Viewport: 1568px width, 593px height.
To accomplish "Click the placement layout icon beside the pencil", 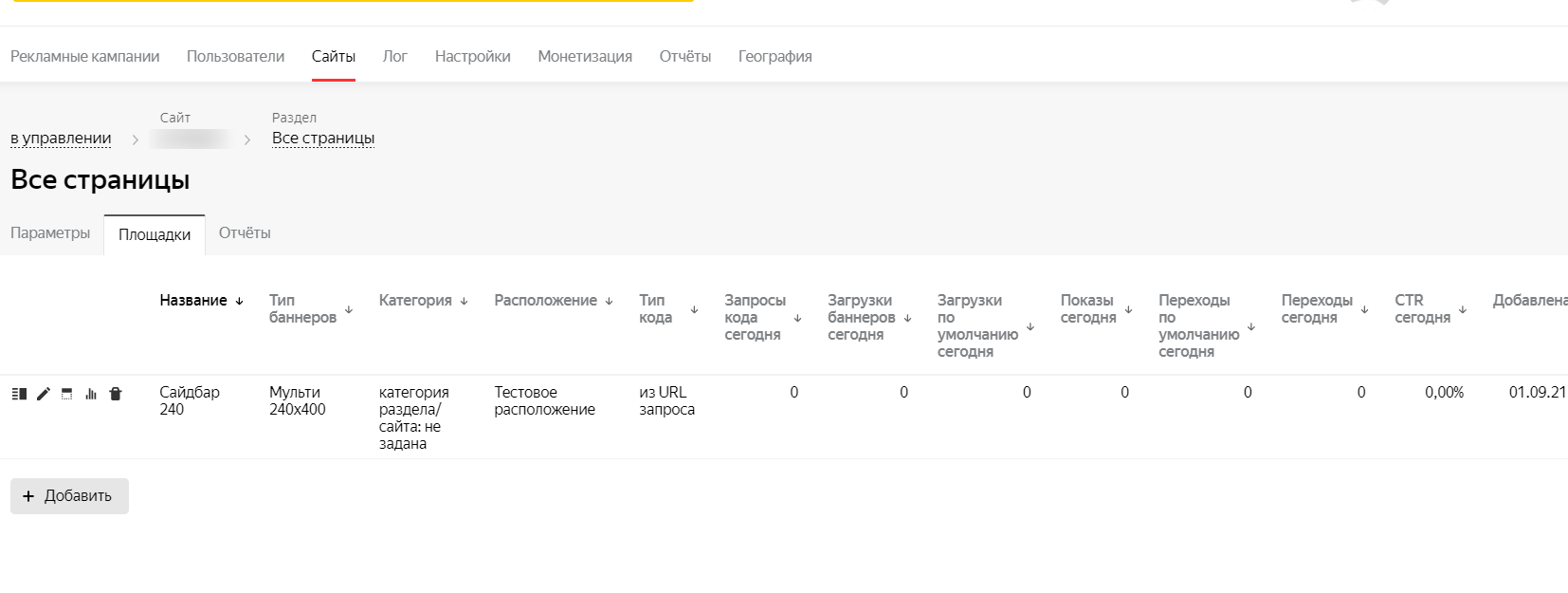I will pos(67,394).
